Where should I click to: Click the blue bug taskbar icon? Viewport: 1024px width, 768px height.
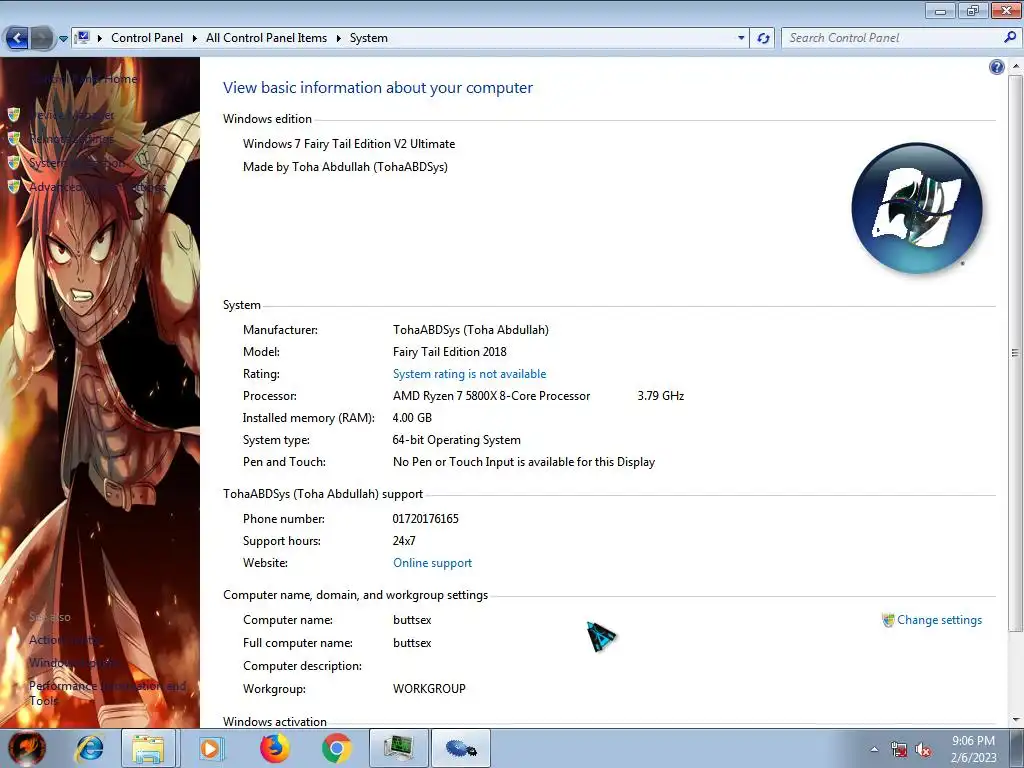pyautogui.click(x=460, y=748)
